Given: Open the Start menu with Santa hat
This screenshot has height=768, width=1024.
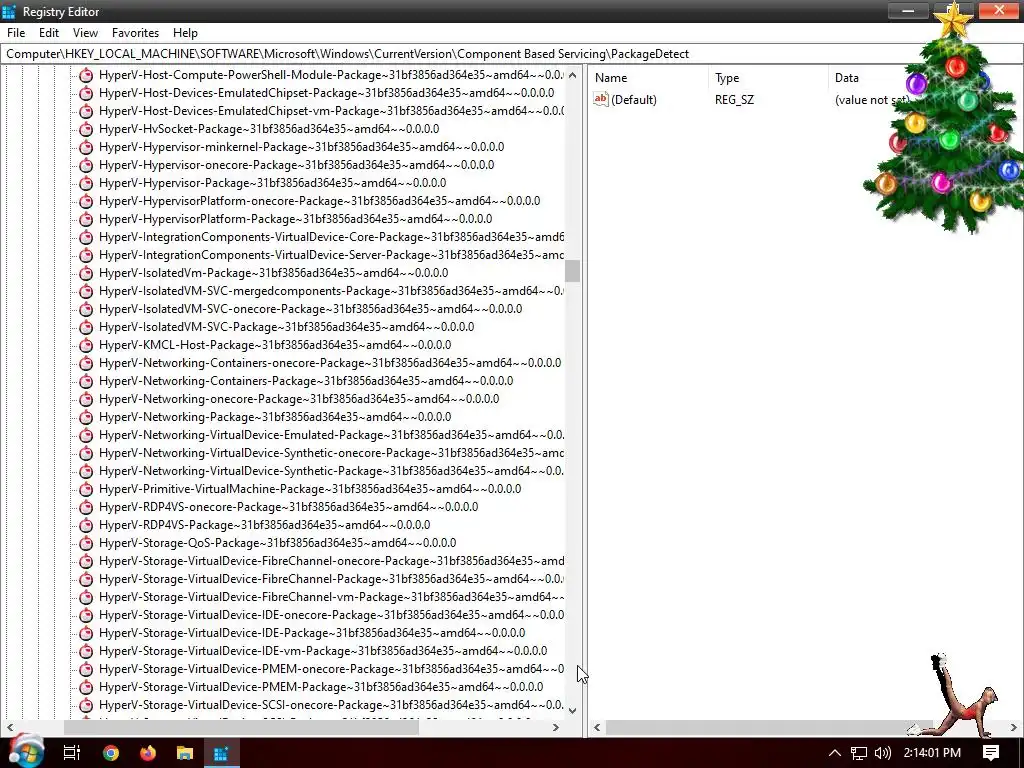Looking at the screenshot, I should [x=26, y=751].
